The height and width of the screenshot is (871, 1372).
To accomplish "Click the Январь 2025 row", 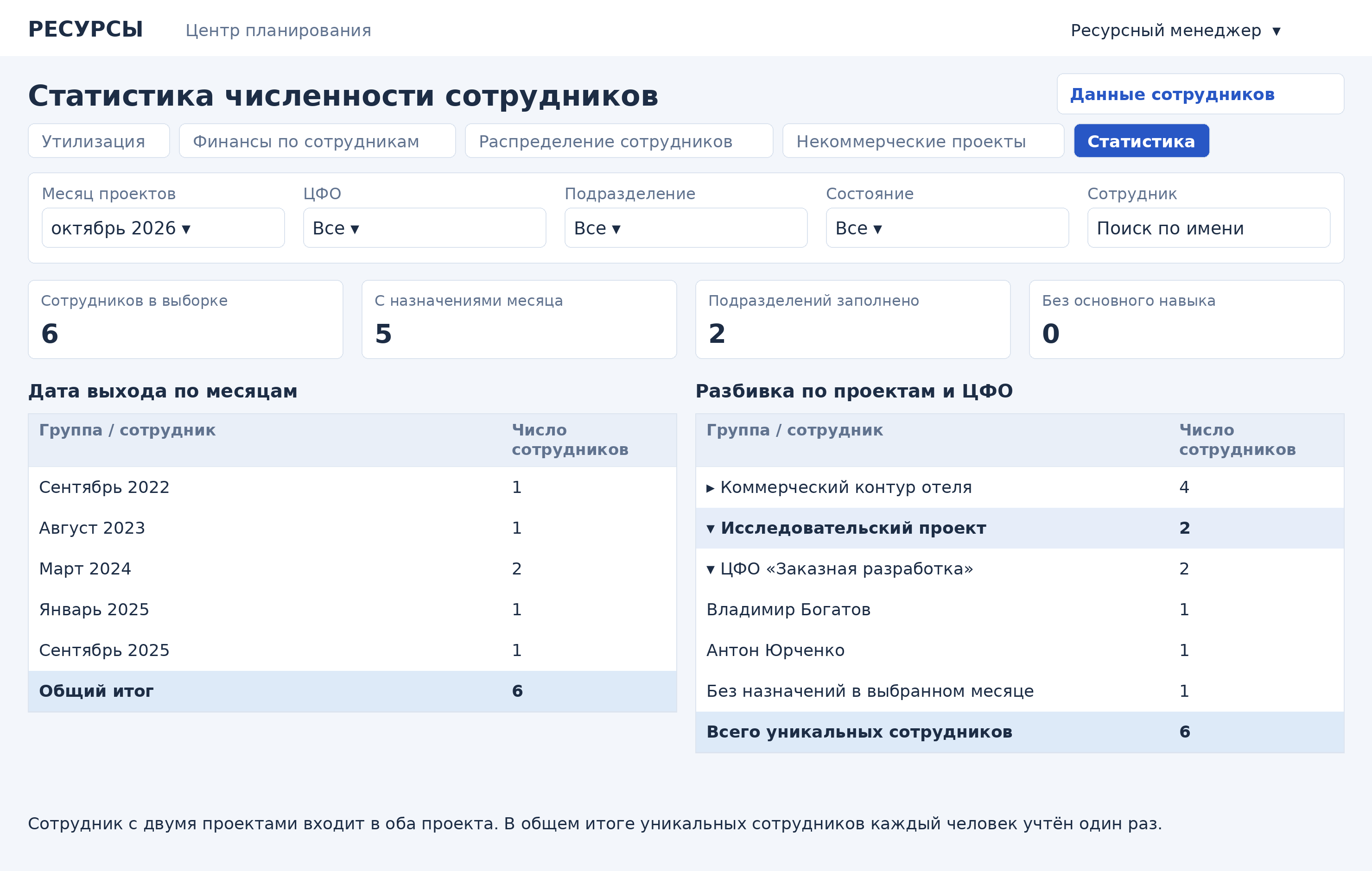I will pyautogui.click(x=352, y=610).
